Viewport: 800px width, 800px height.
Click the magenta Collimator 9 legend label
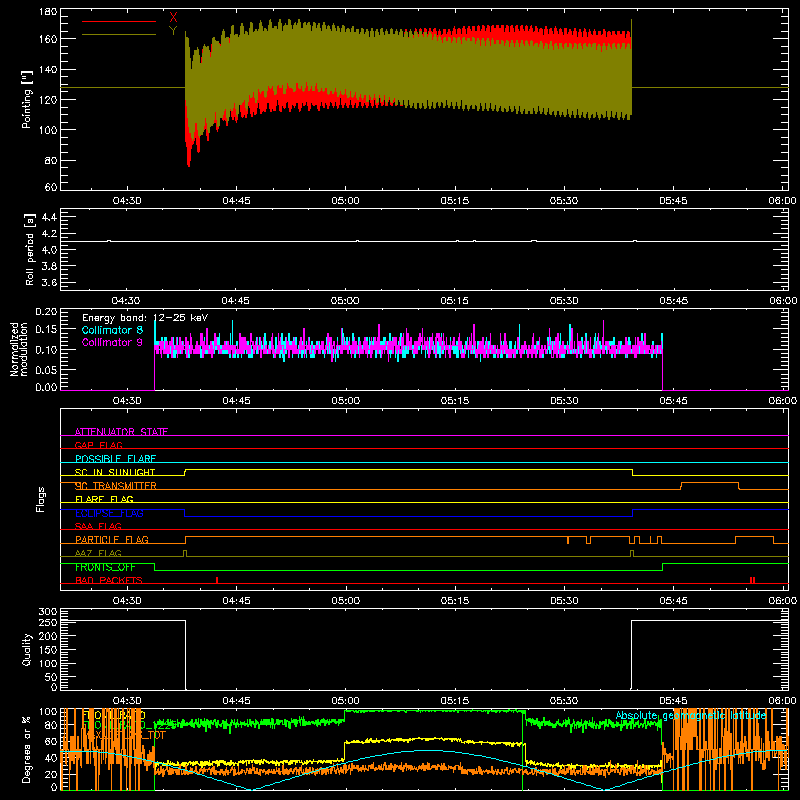112,342
